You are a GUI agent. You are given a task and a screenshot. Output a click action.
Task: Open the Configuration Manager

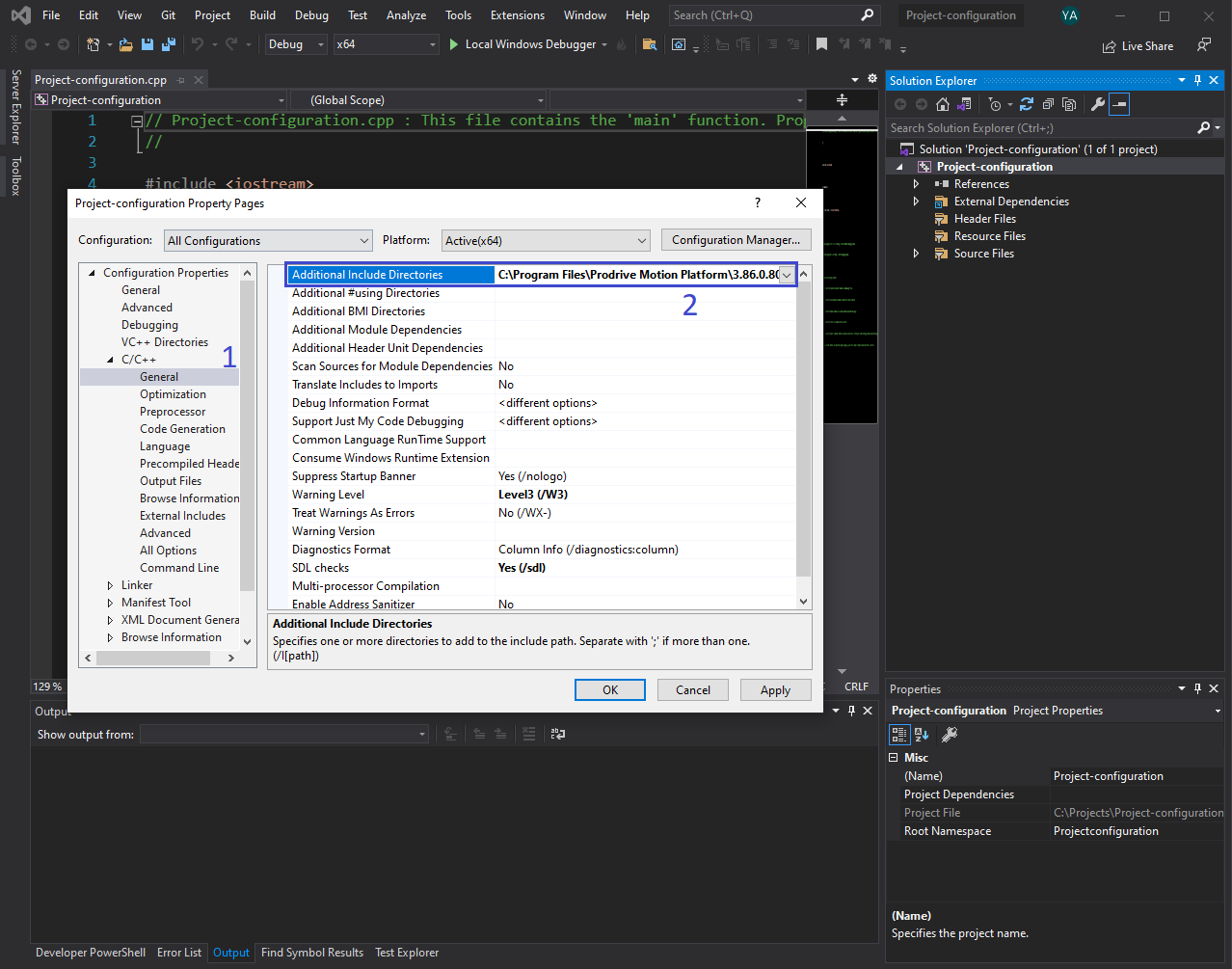[x=736, y=239]
